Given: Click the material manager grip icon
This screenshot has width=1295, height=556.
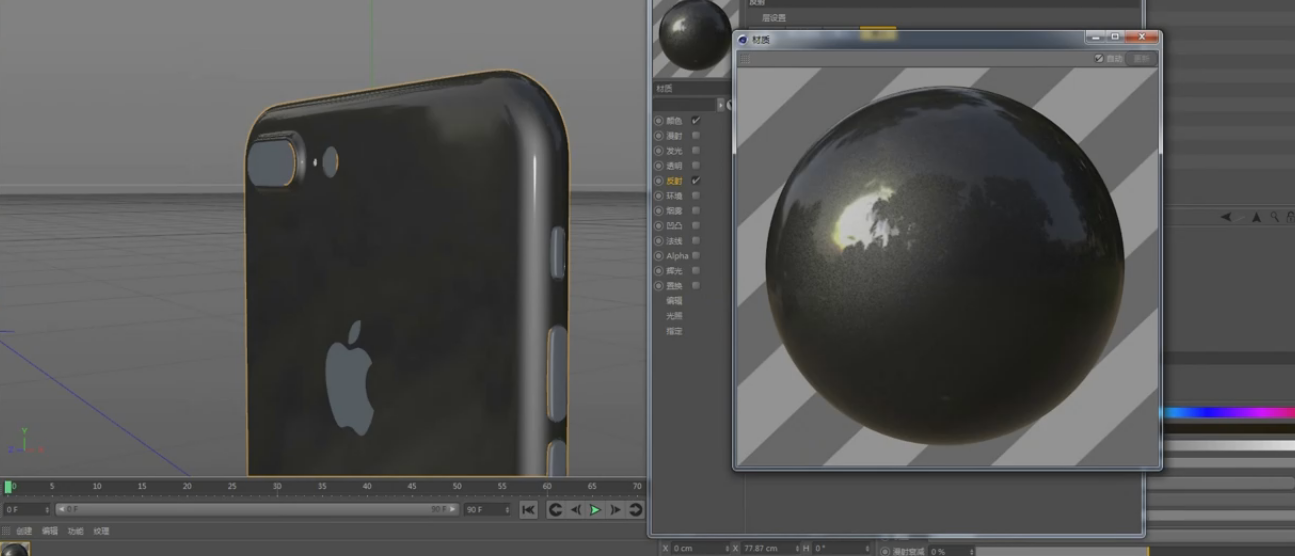Looking at the screenshot, I should (x=6, y=531).
